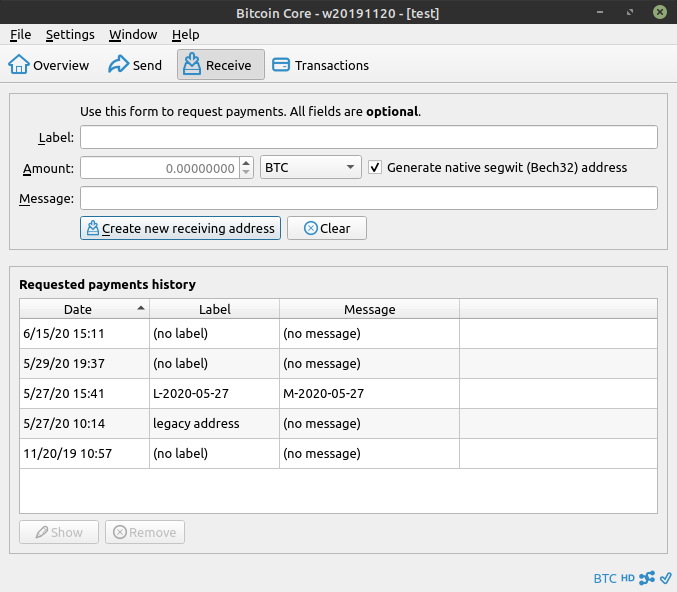Toggle Generate native segwit (Bech32) address checkbox

[x=375, y=167]
